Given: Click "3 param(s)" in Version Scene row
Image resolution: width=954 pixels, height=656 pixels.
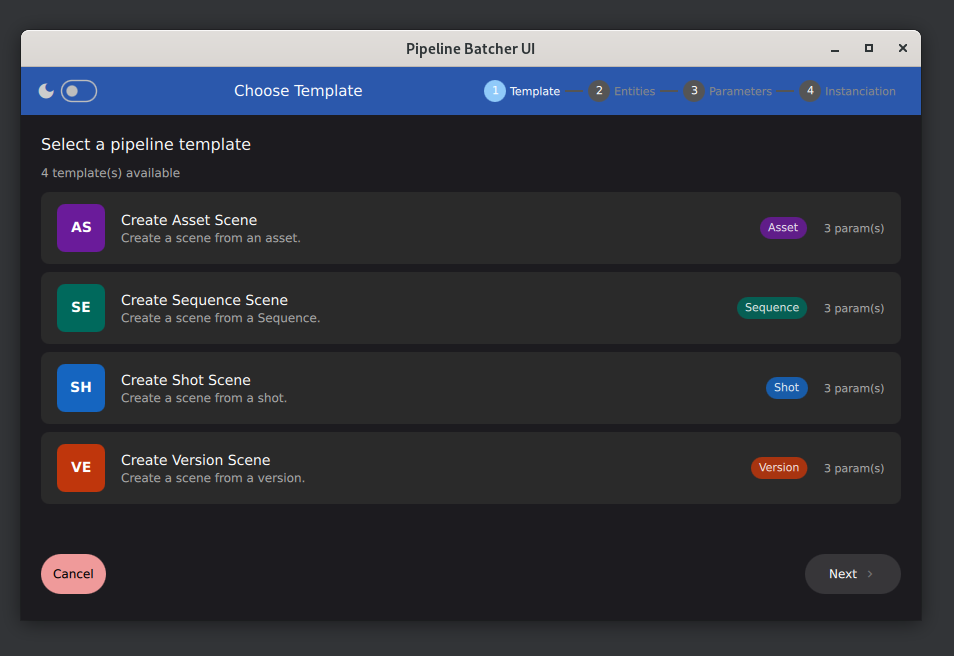Looking at the screenshot, I should pos(854,469).
